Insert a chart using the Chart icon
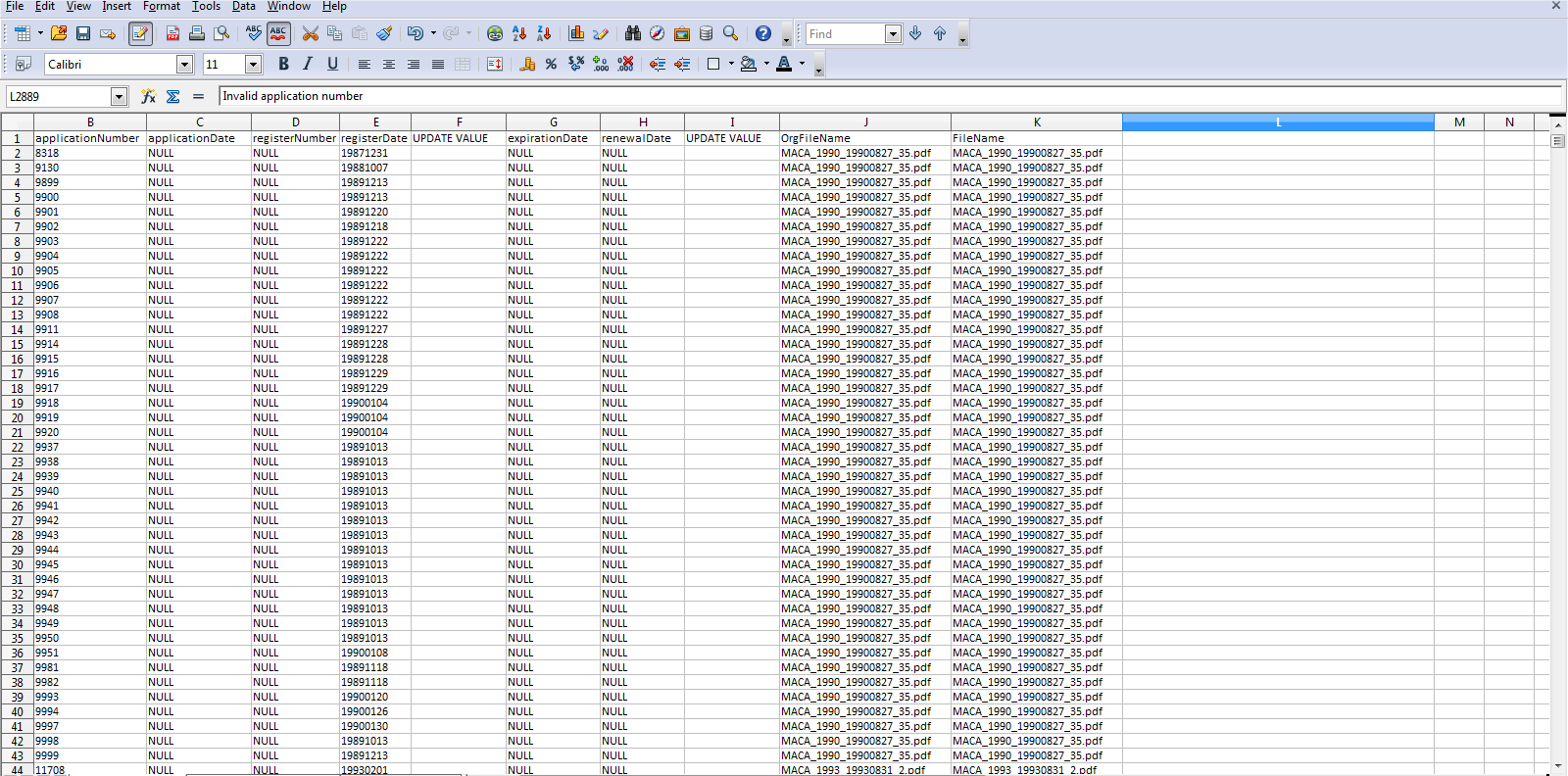 576,33
